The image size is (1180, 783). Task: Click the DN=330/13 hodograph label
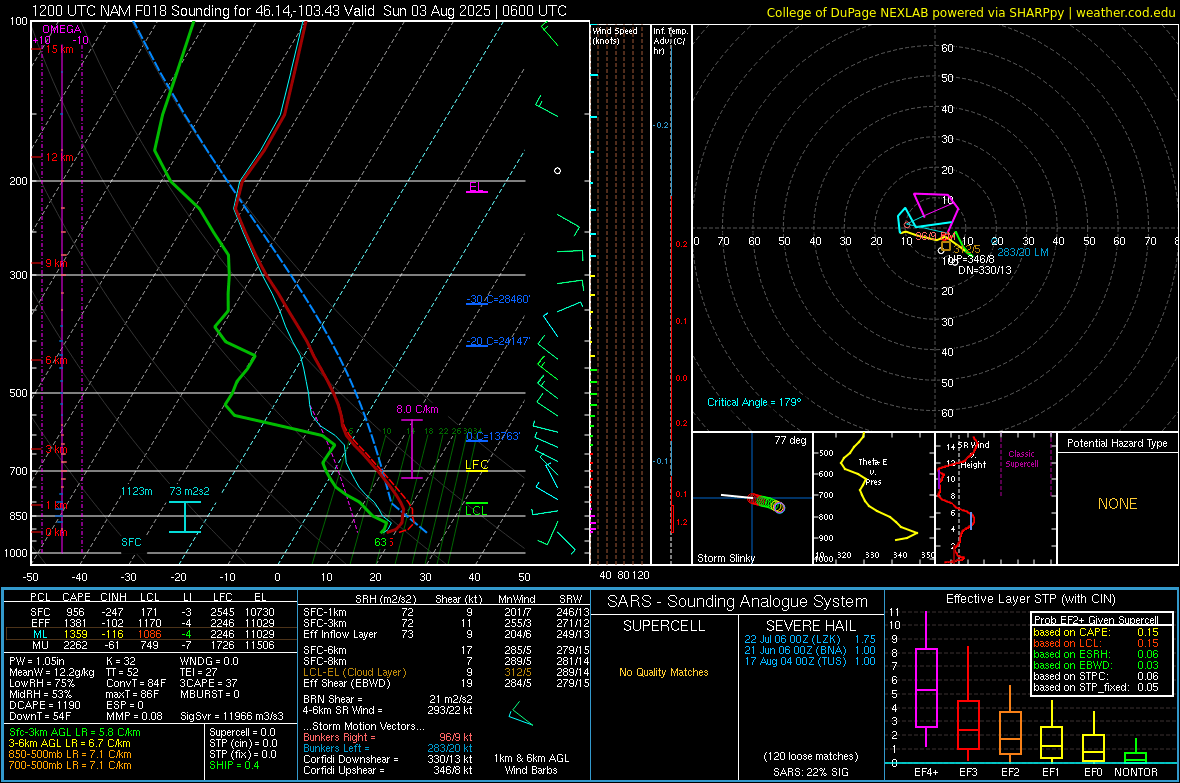pyautogui.click(x=984, y=270)
